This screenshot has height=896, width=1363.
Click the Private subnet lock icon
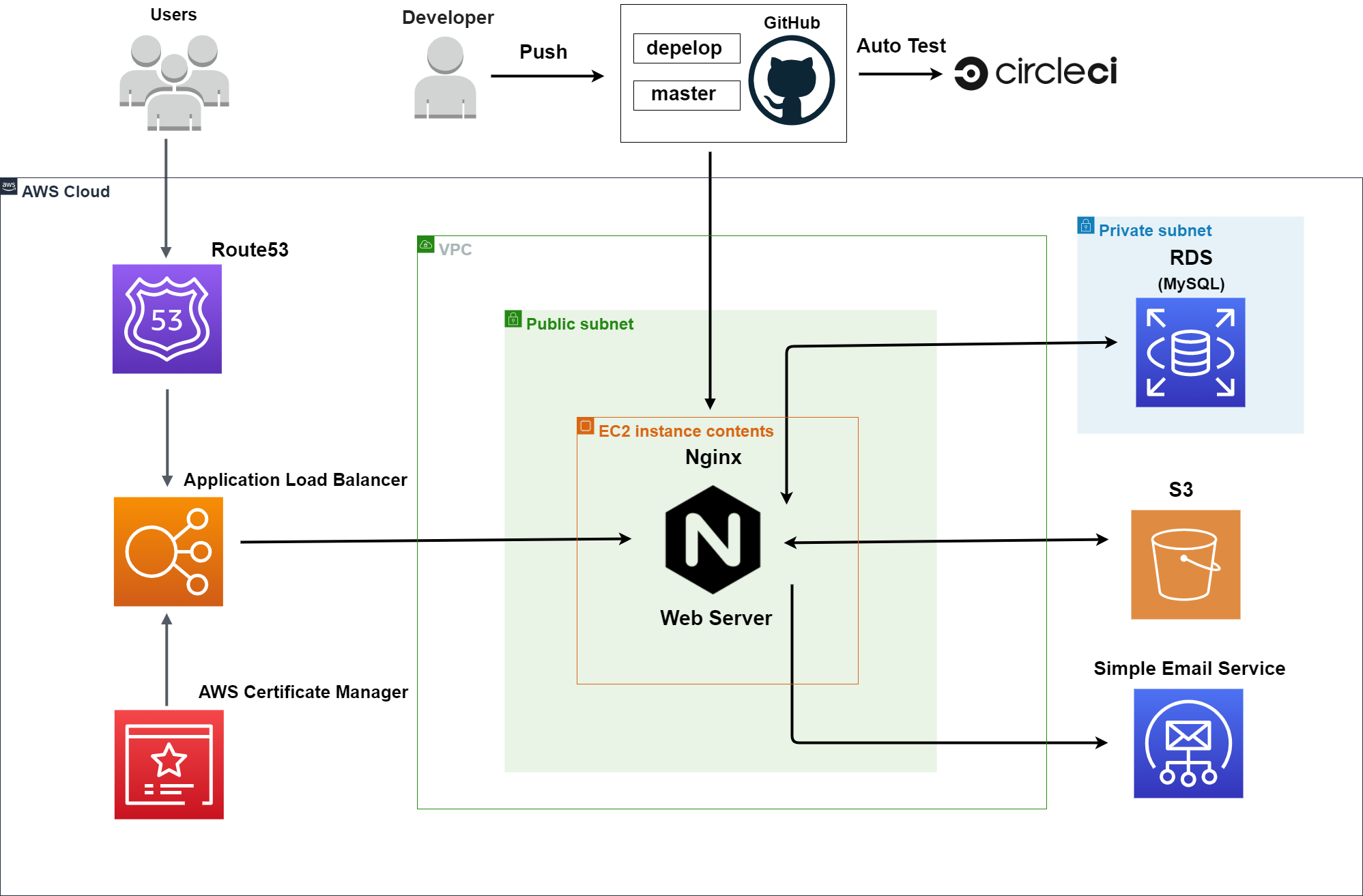1085,225
